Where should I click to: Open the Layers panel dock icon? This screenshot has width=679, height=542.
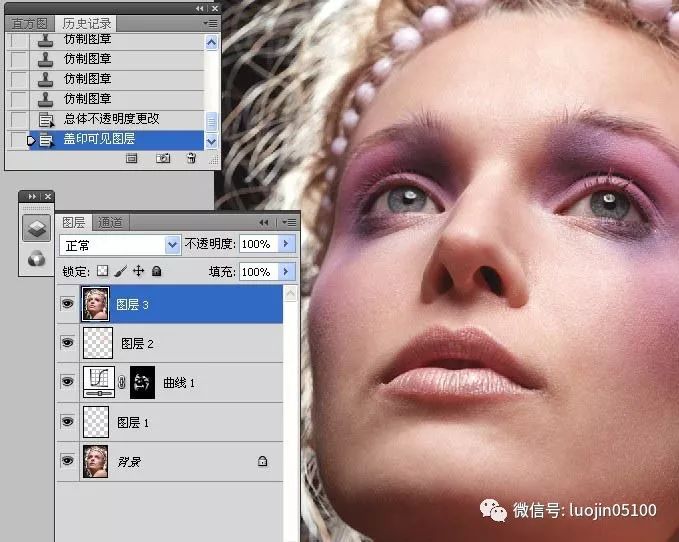coord(36,228)
